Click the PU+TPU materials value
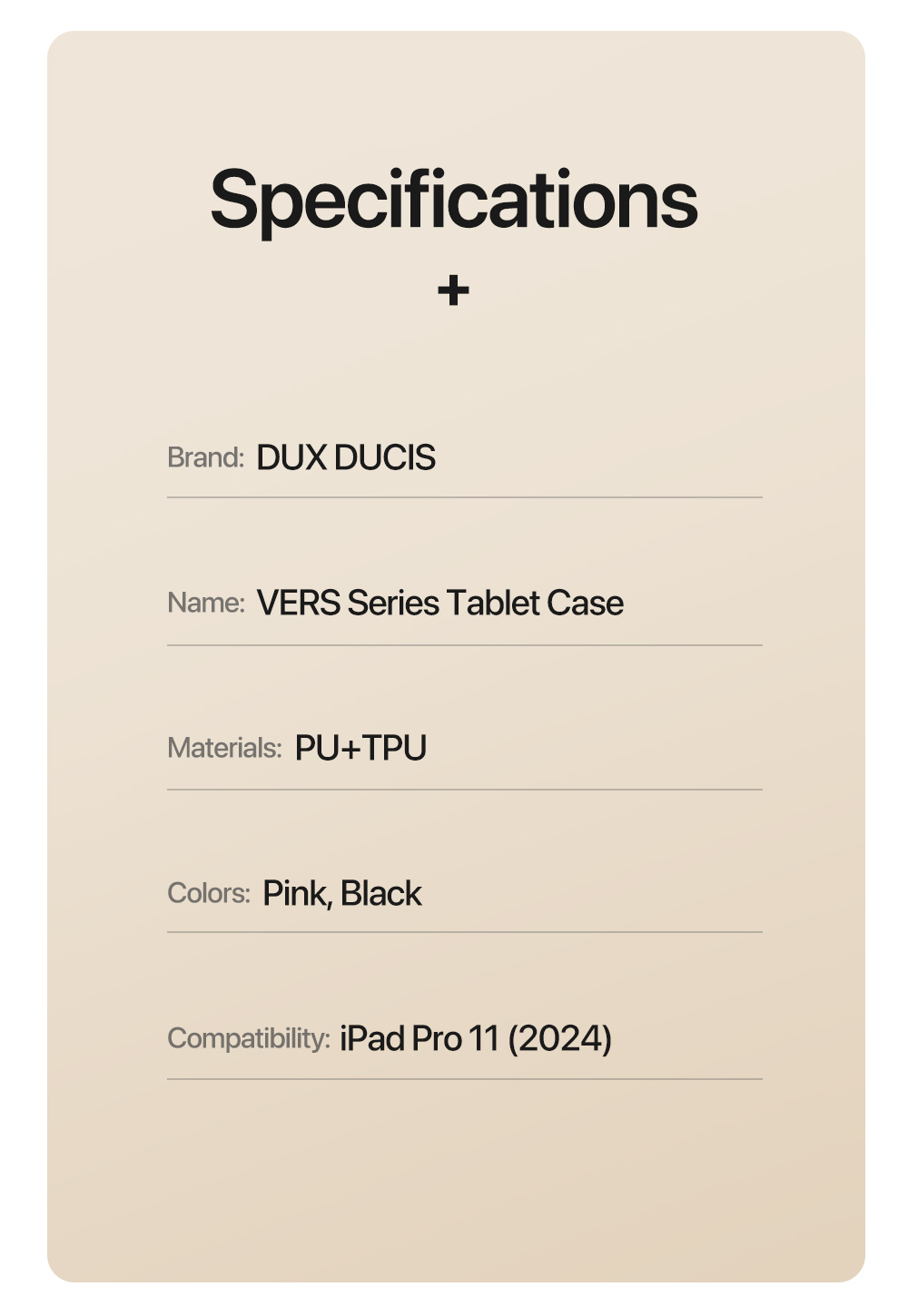The width and height of the screenshot is (908, 1316). point(360,748)
